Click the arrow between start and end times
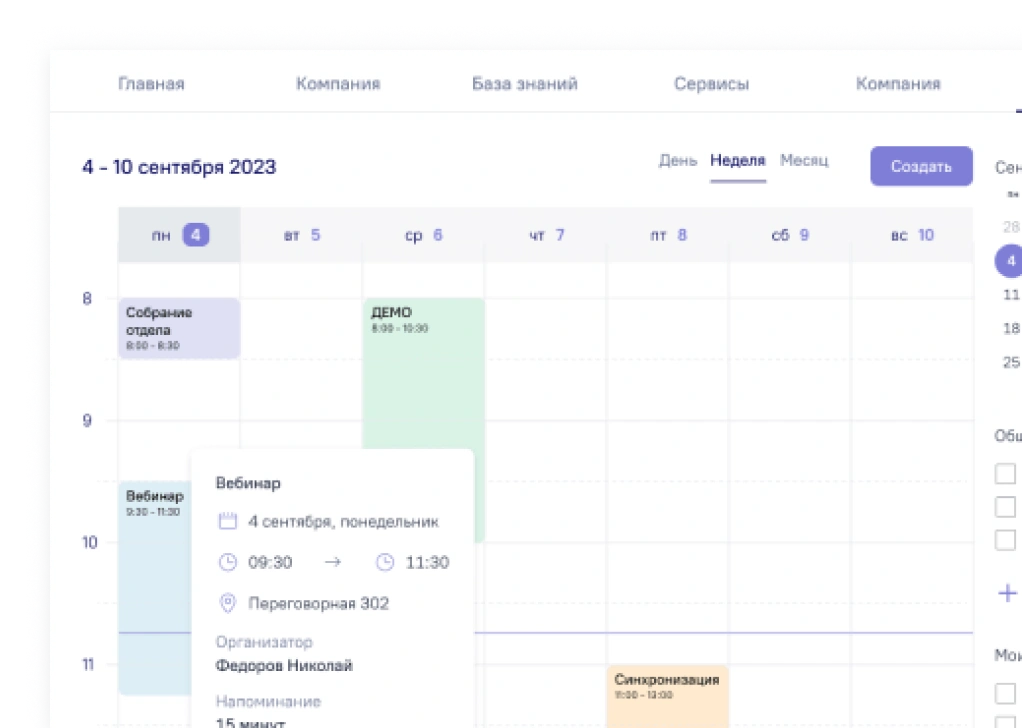1022x728 pixels. coord(333,562)
